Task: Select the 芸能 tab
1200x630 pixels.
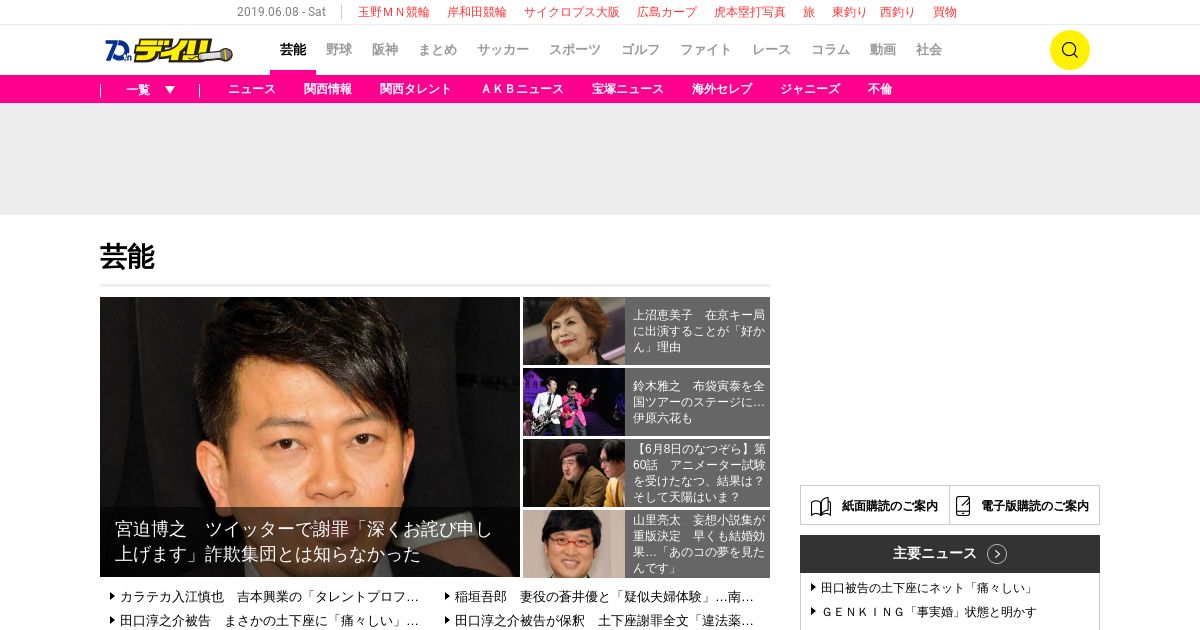Action: point(293,50)
